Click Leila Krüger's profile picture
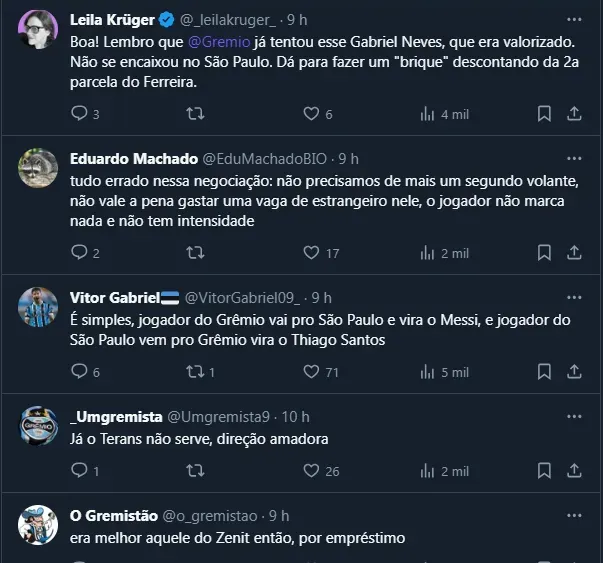 [x=38, y=29]
